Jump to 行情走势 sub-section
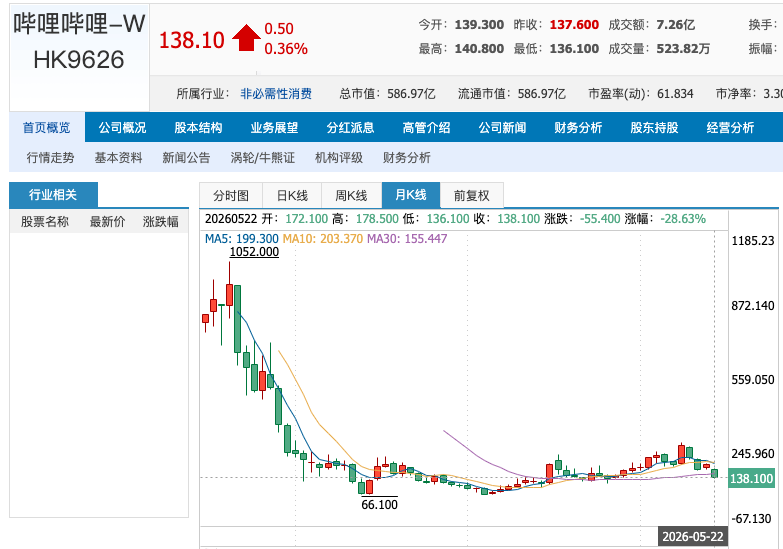Viewport: 783px width, 549px height. point(50,158)
